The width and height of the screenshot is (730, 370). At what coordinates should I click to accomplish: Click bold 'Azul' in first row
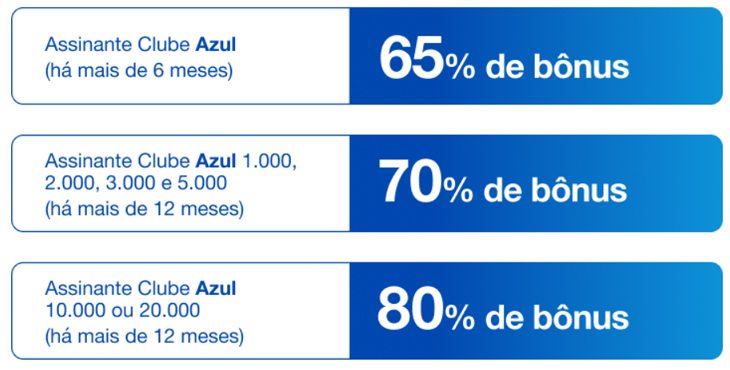point(216,45)
